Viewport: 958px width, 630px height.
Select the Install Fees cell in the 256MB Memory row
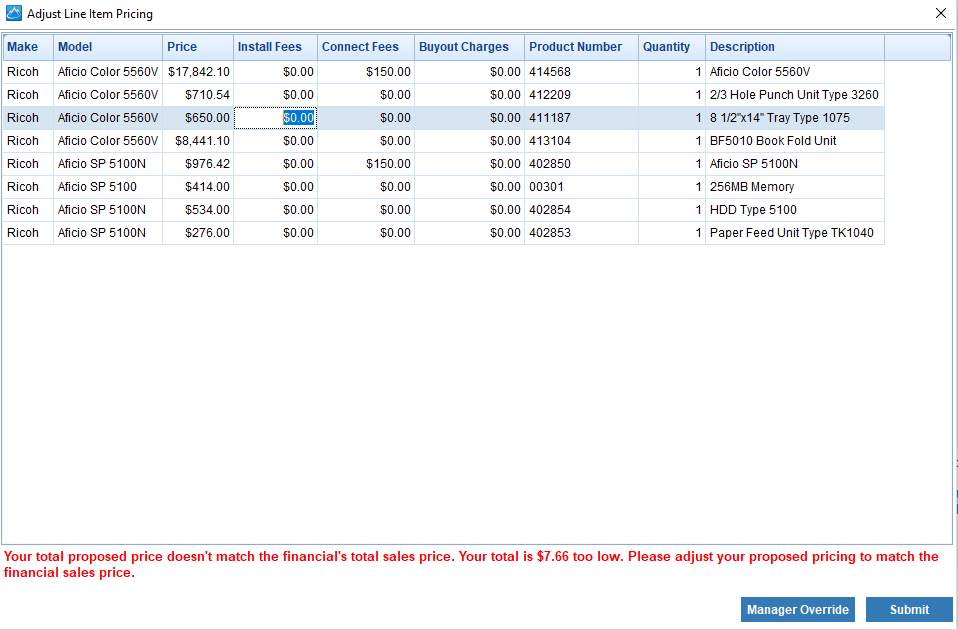coord(276,187)
